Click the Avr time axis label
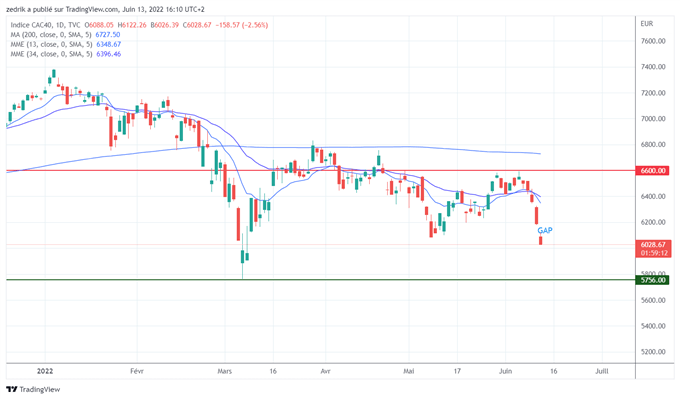Screen dimensions: 680x399 tap(325, 371)
